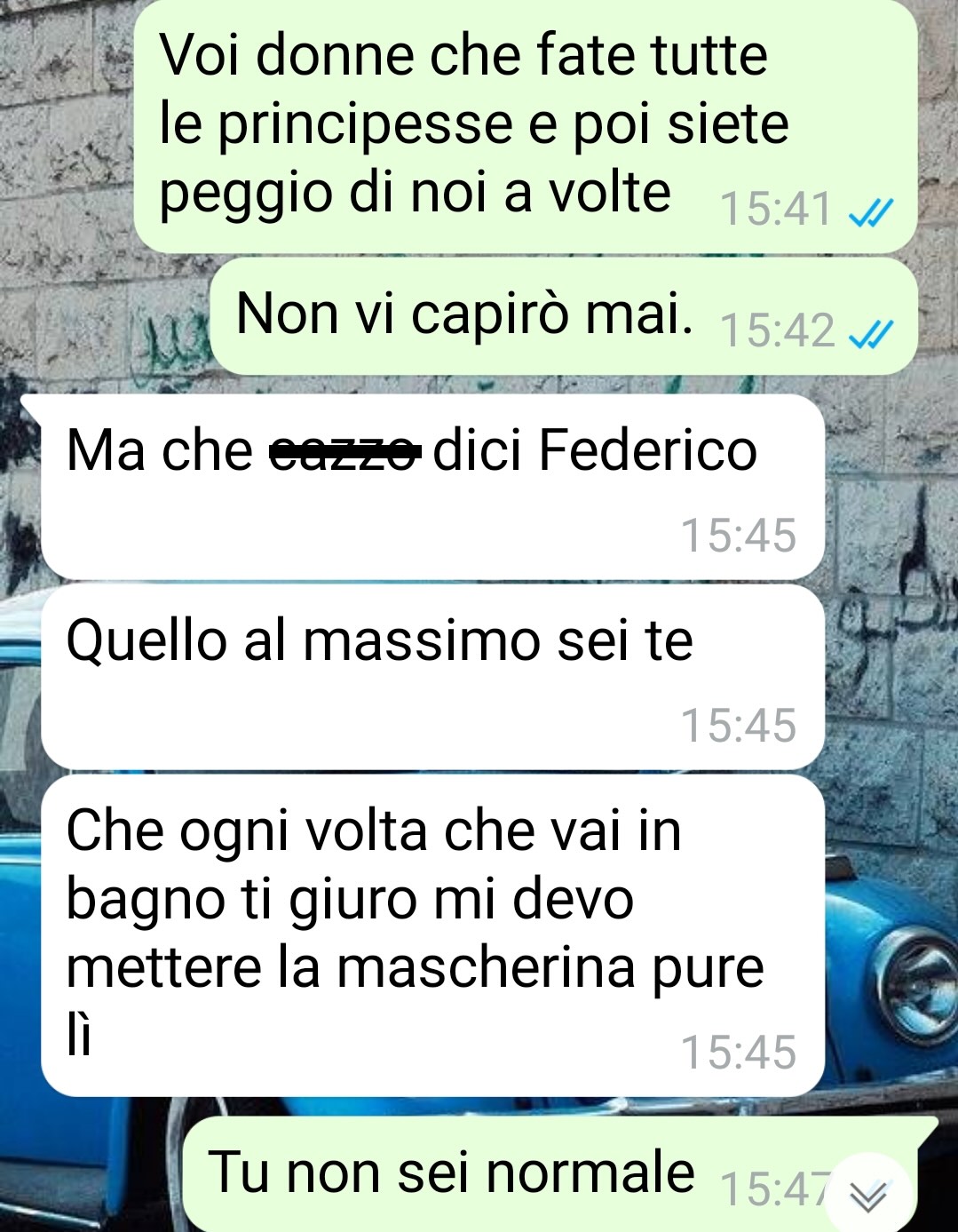Tap the name 'Federico' in the received message
The image size is (958, 1232).
(647, 450)
